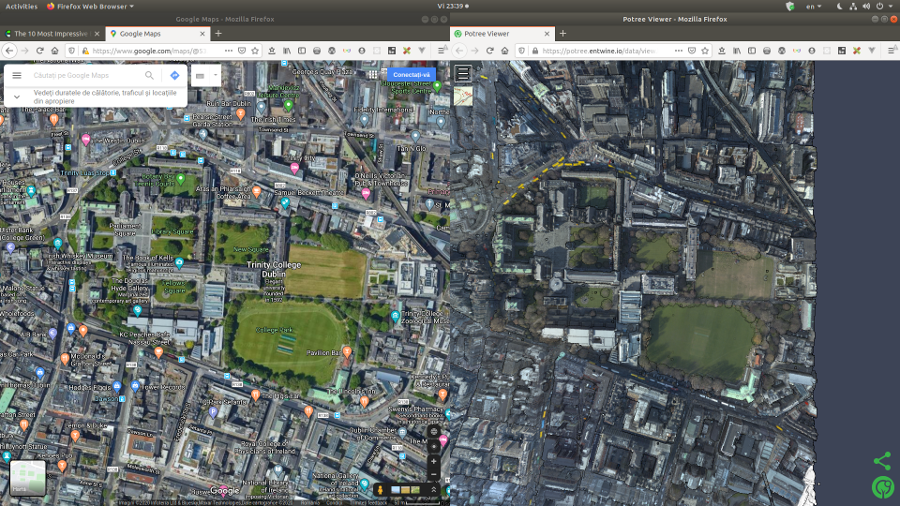This screenshot has height=506, width=900.
Task: Open the 'en' keyboard layout dropdown
Action: click(x=813, y=6)
